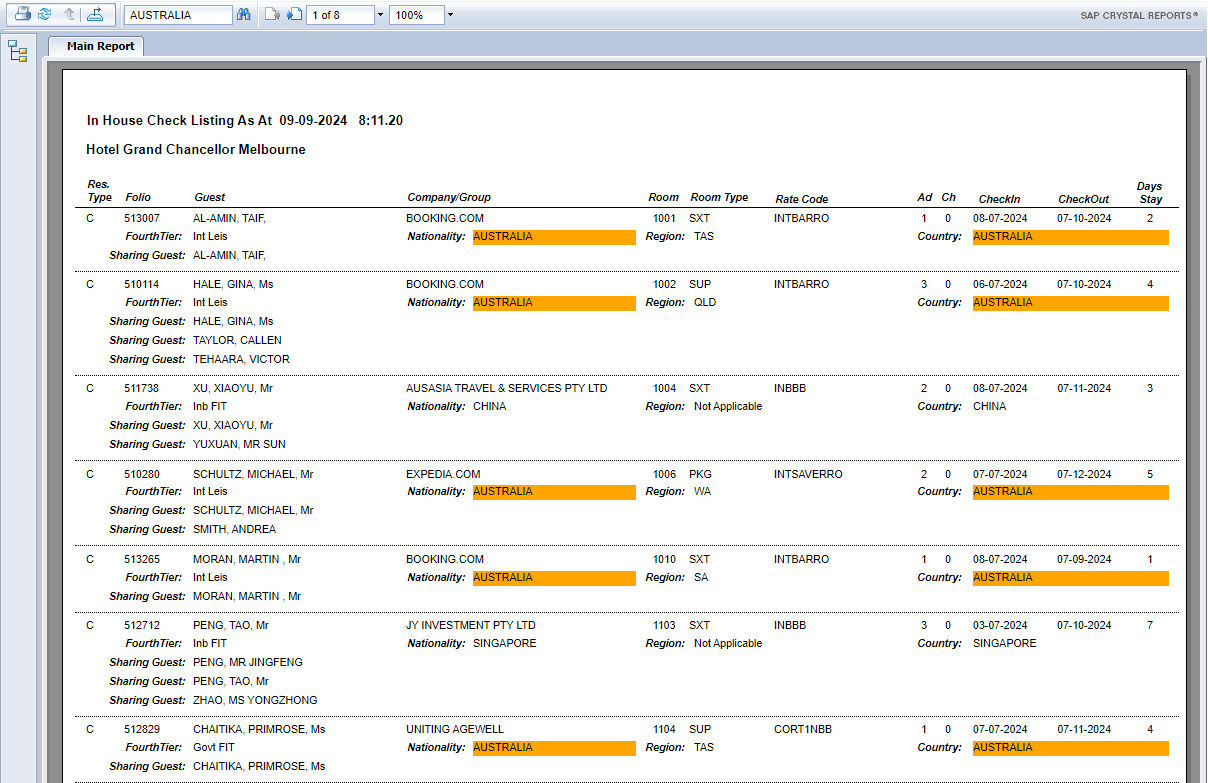Click sharing guest ZHAO, MS YONGZHONG
The height and width of the screenshot is (783, 1208).
255,700
